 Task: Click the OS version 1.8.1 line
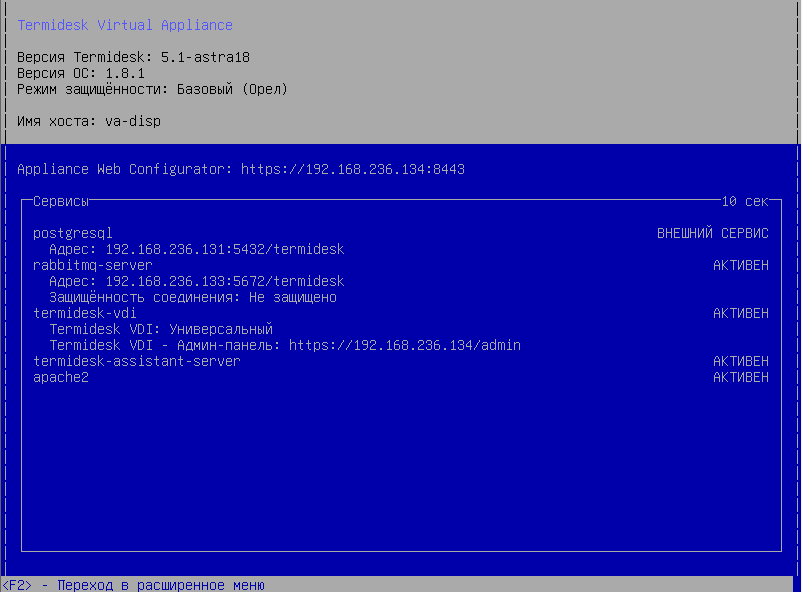click(81, 73)
